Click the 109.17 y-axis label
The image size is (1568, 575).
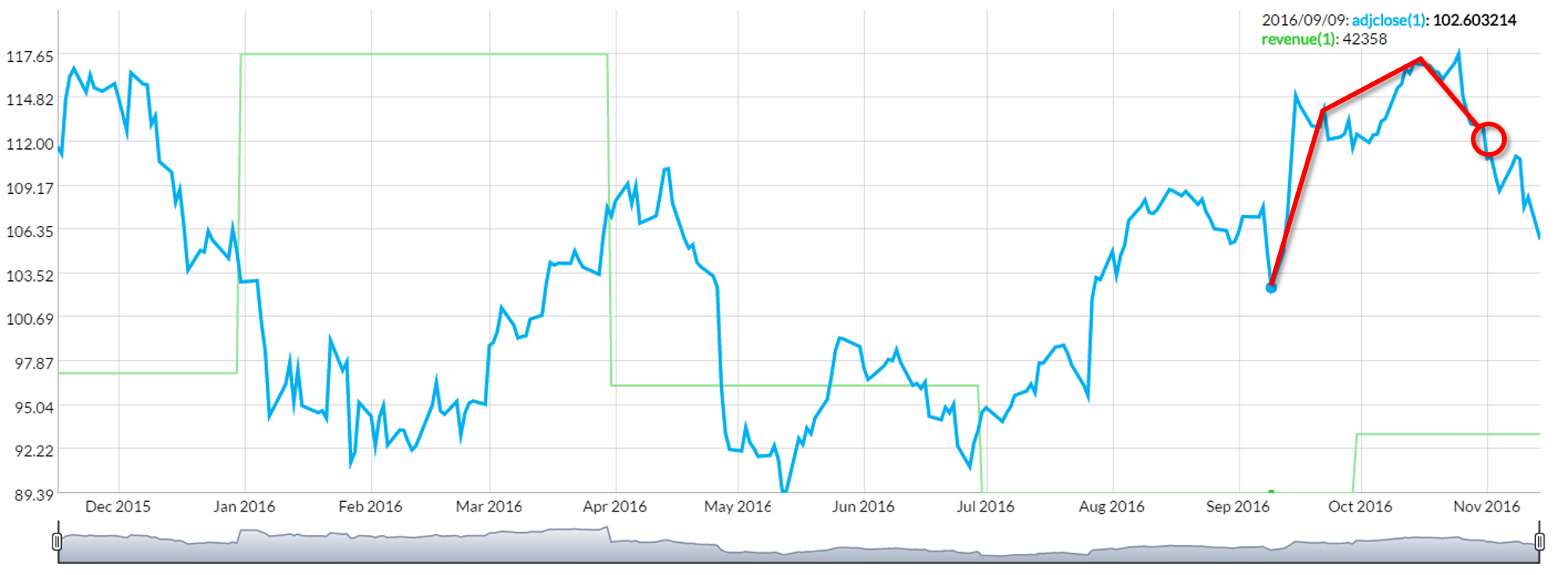(x=30, y=187)
